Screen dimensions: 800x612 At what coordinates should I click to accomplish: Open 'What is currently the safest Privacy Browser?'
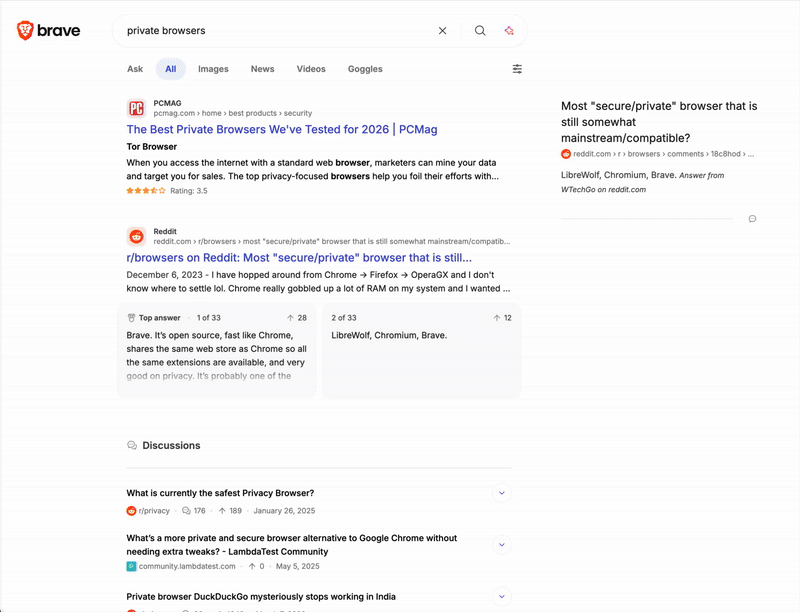[220, 493]
